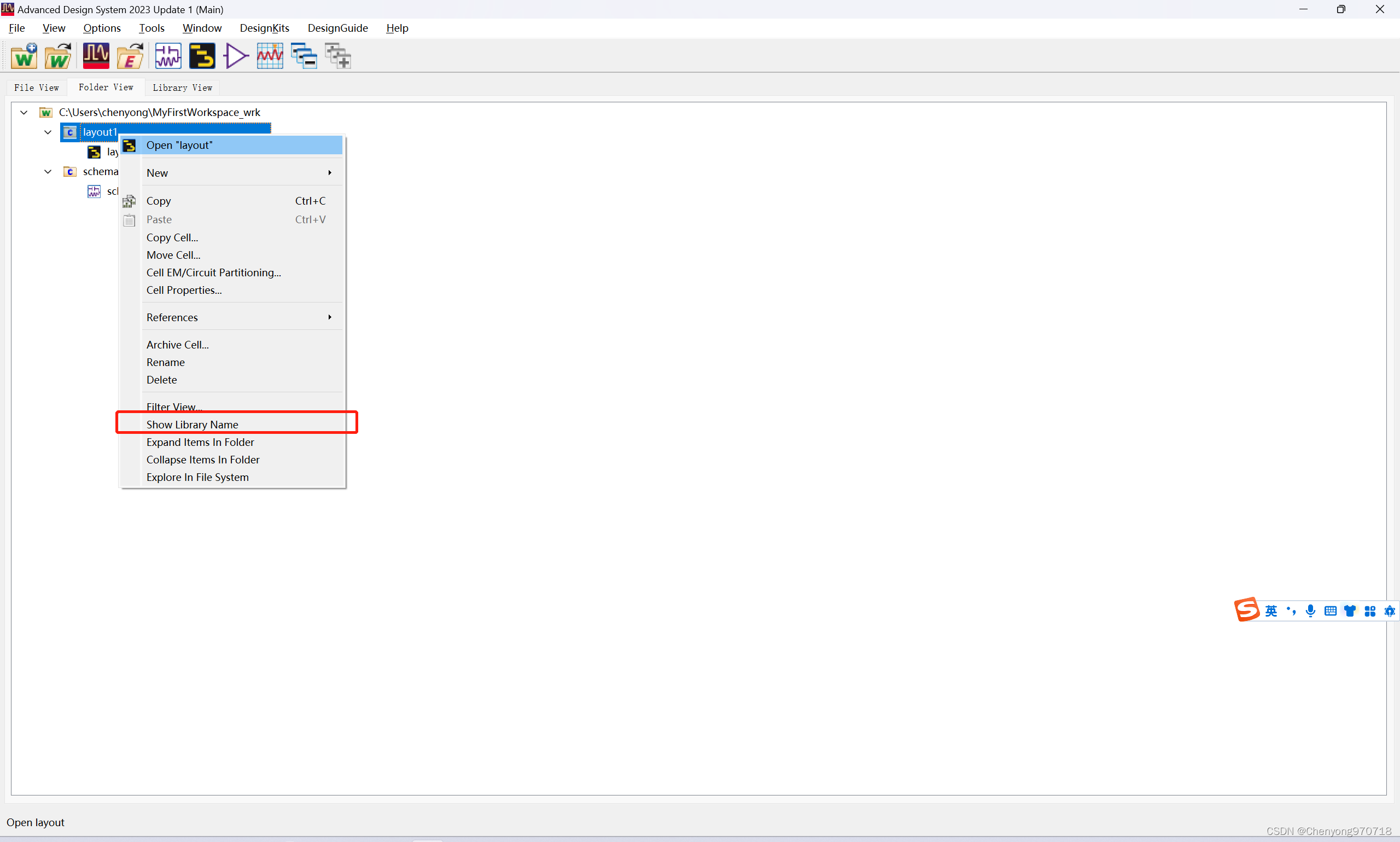Create a new workspace

coord(24,56)
